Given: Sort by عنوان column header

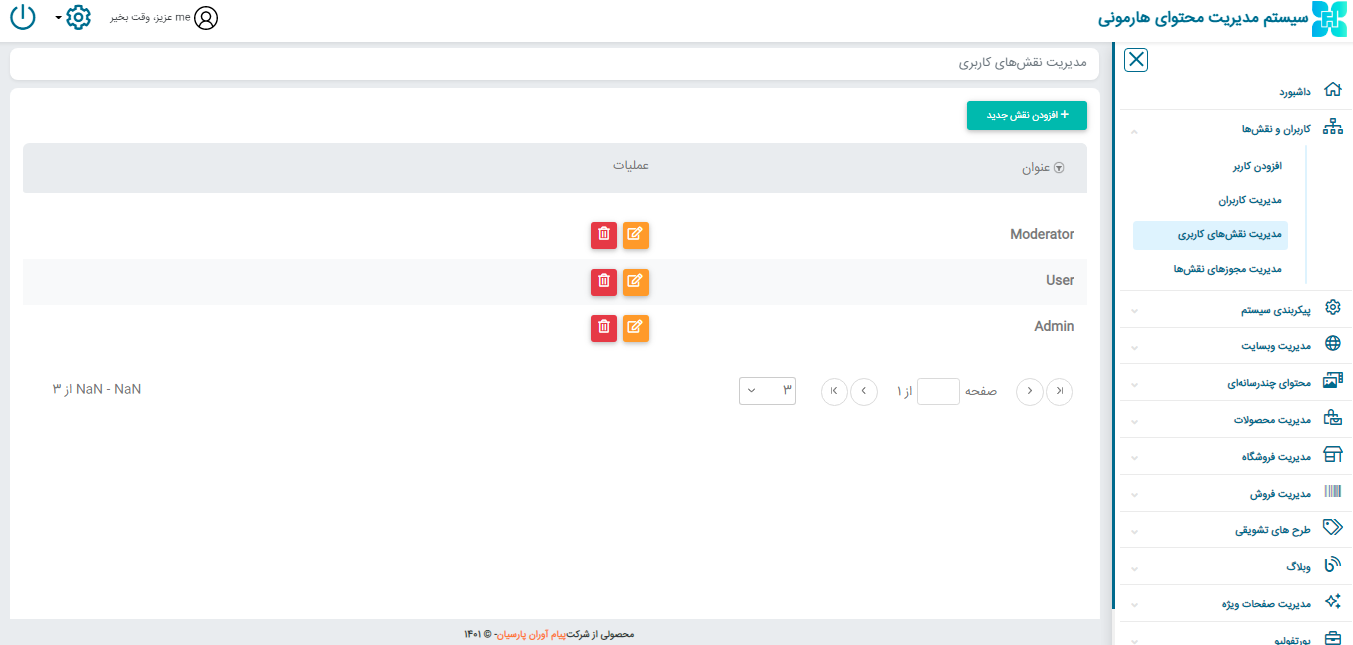Looking at the screenshot, I should [1042, 168].
